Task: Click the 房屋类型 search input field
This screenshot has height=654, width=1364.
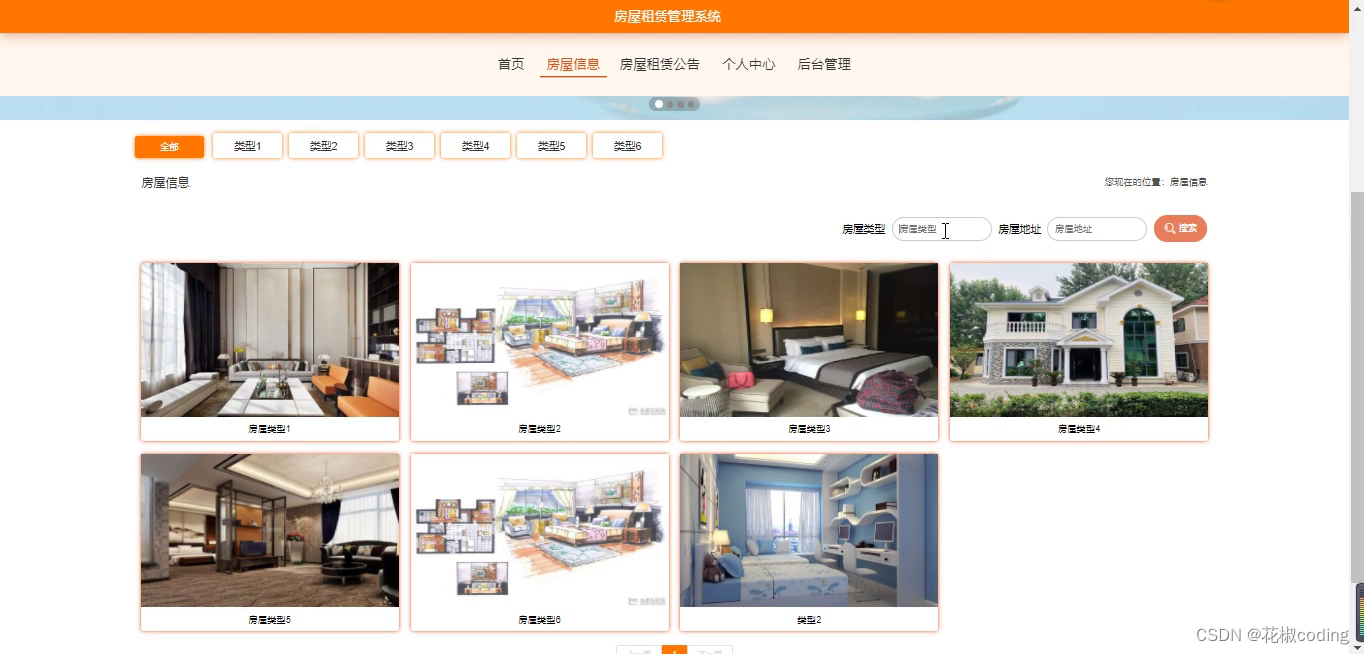Action: tap(940, 228)
